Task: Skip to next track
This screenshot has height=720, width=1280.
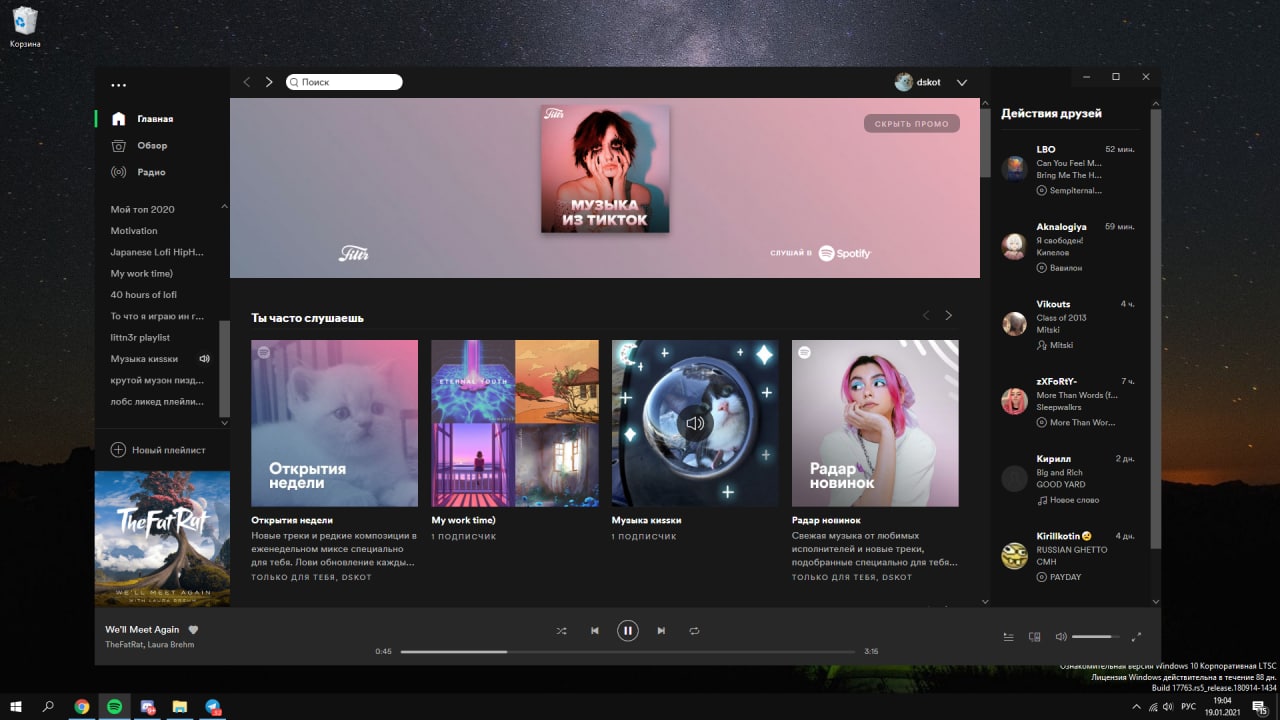Action: [661, 631]
